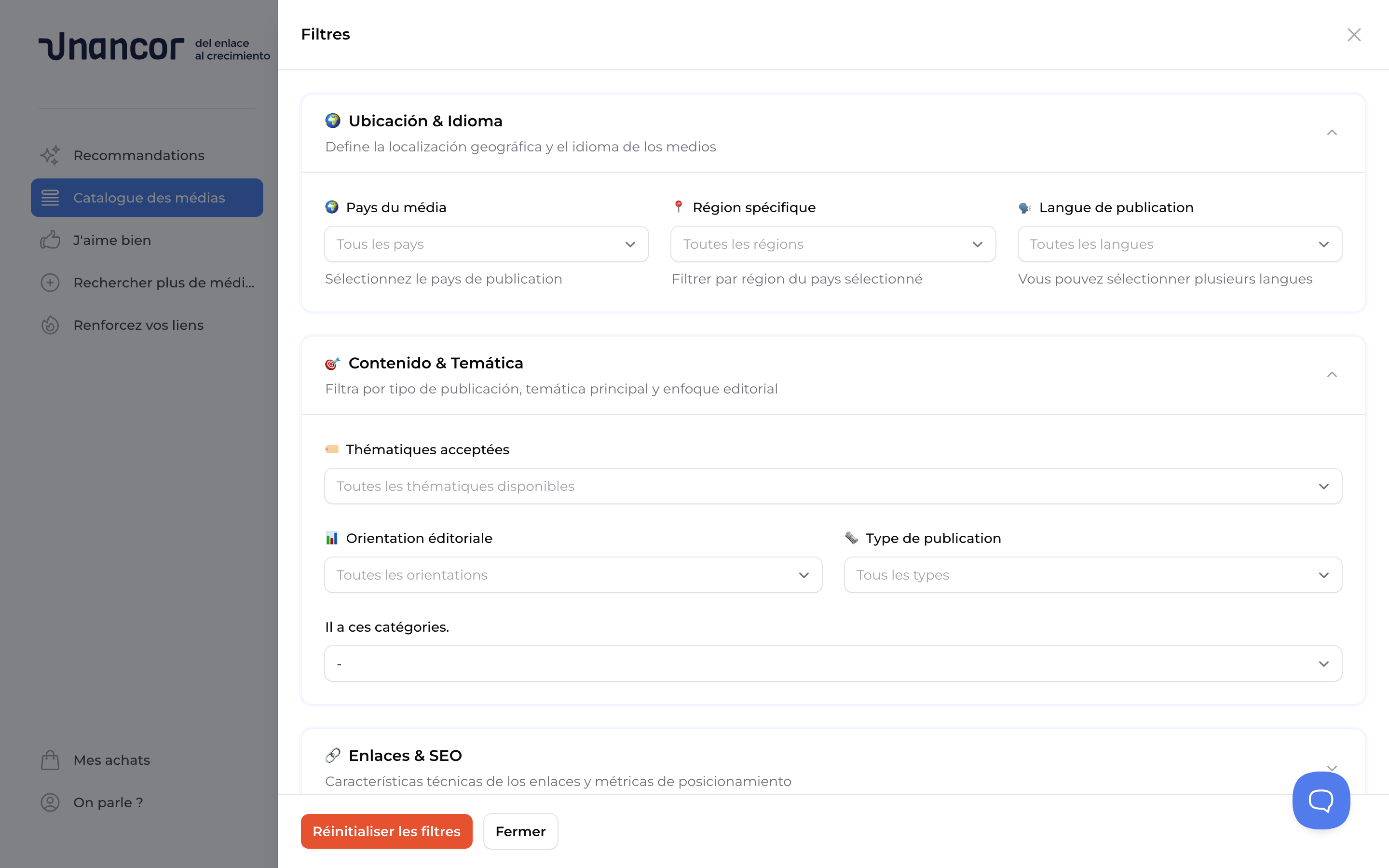Collapse the Ubicación & Idioma section
Image resolution: width=1389 pixels, height=868 pixels.
1332,133
